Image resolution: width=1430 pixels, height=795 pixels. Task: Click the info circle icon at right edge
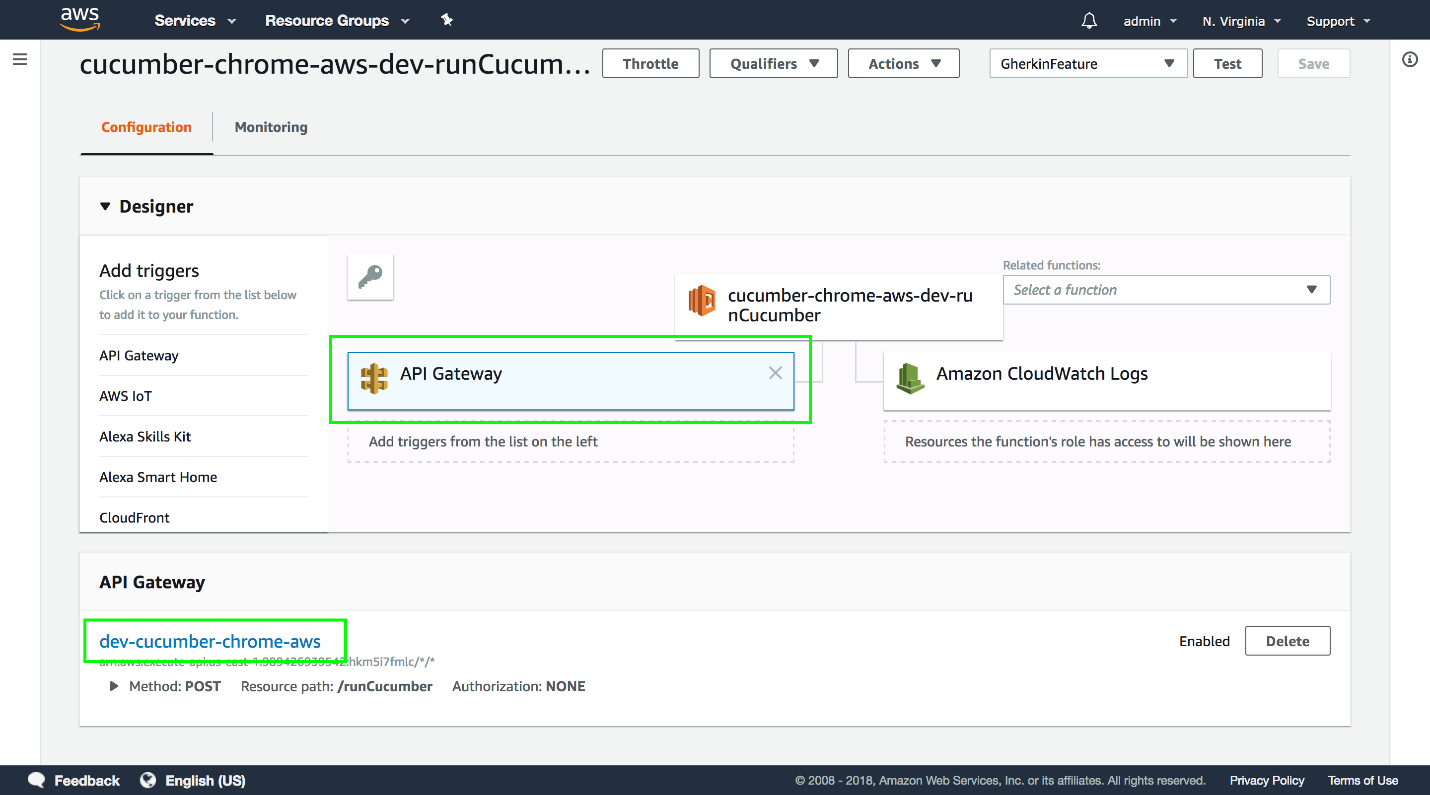(1410, 60)
